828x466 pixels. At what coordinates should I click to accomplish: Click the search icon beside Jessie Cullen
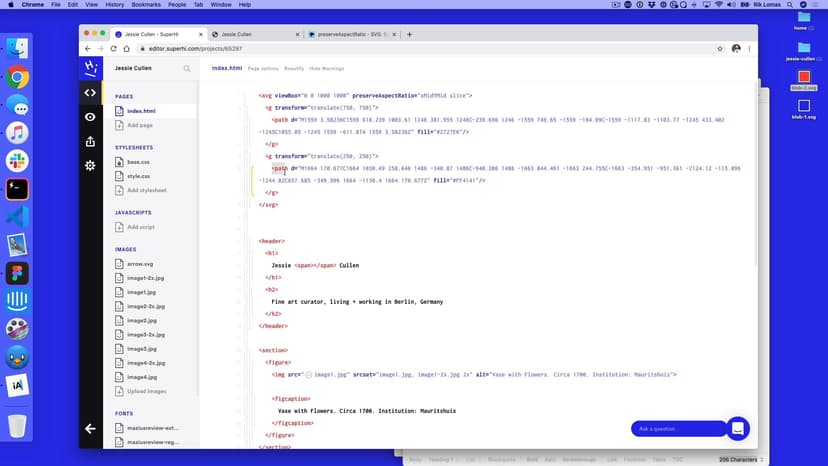point(186,69)
